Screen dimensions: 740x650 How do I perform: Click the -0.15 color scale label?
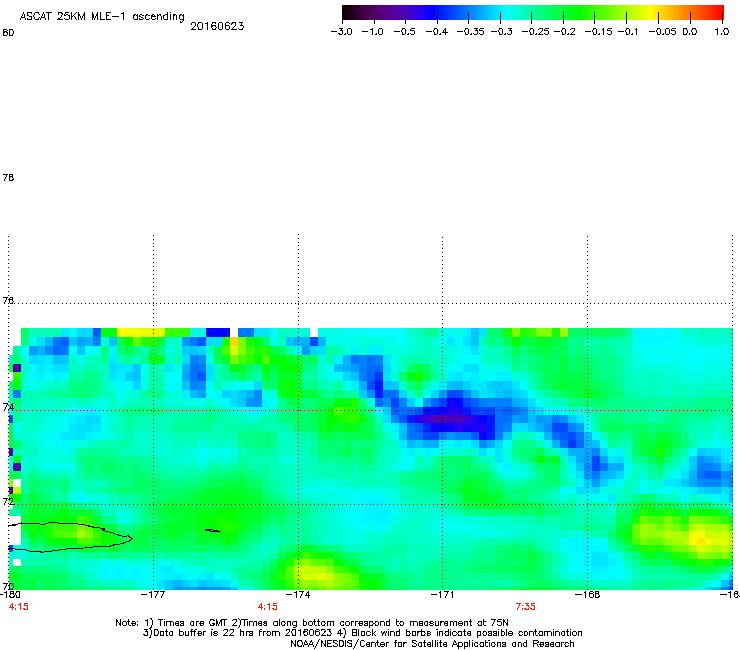(598, 32)
